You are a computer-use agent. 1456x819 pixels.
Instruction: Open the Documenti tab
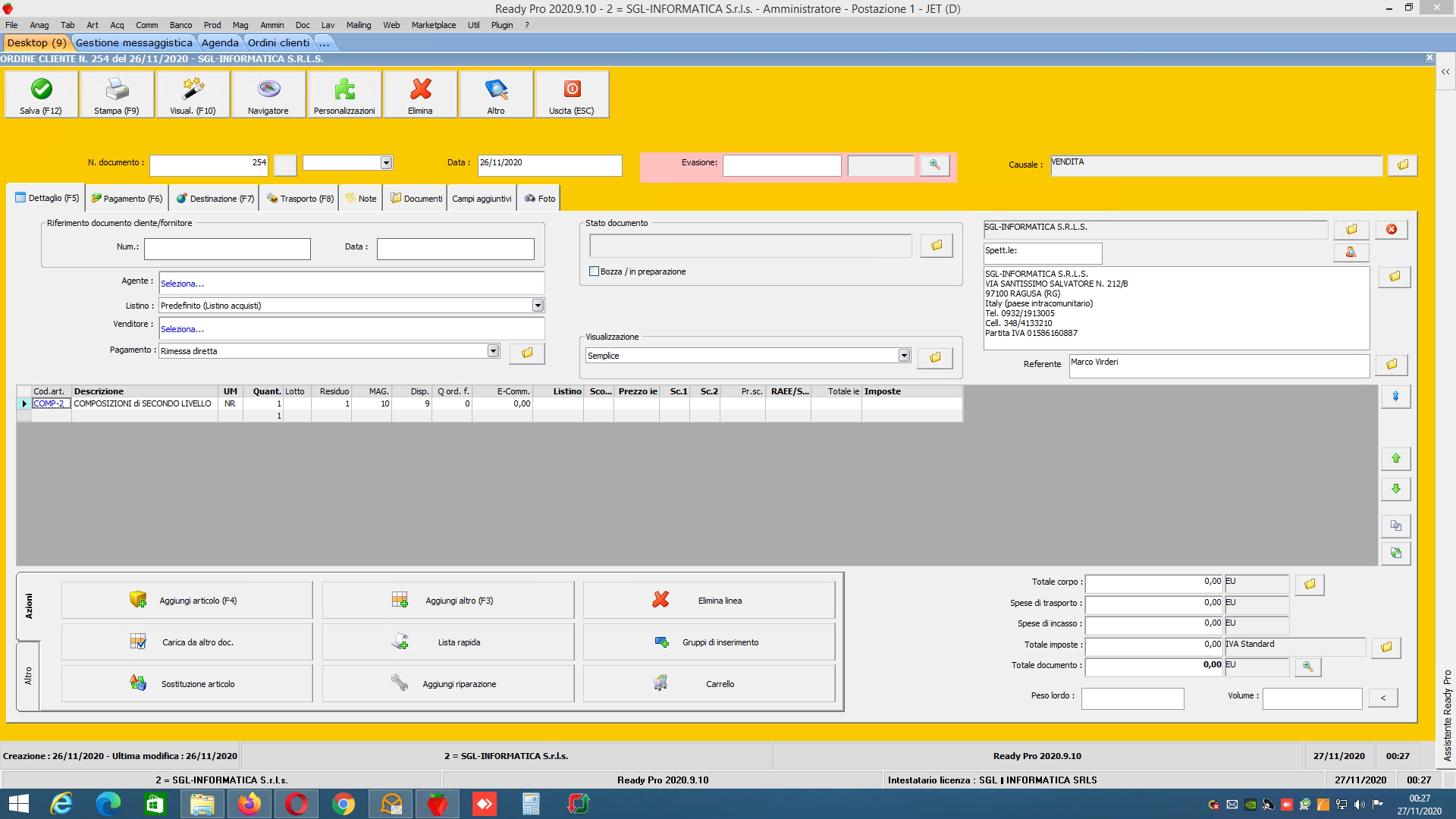416,199
